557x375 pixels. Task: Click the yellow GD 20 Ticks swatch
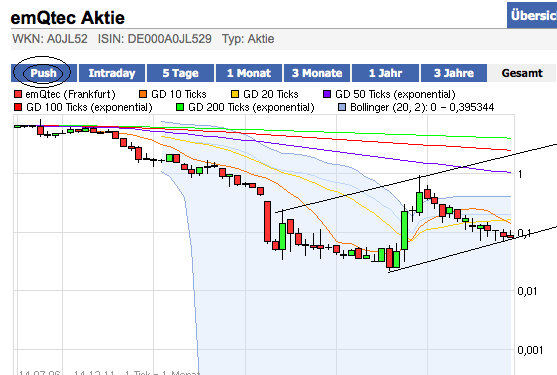pos(235,94)
